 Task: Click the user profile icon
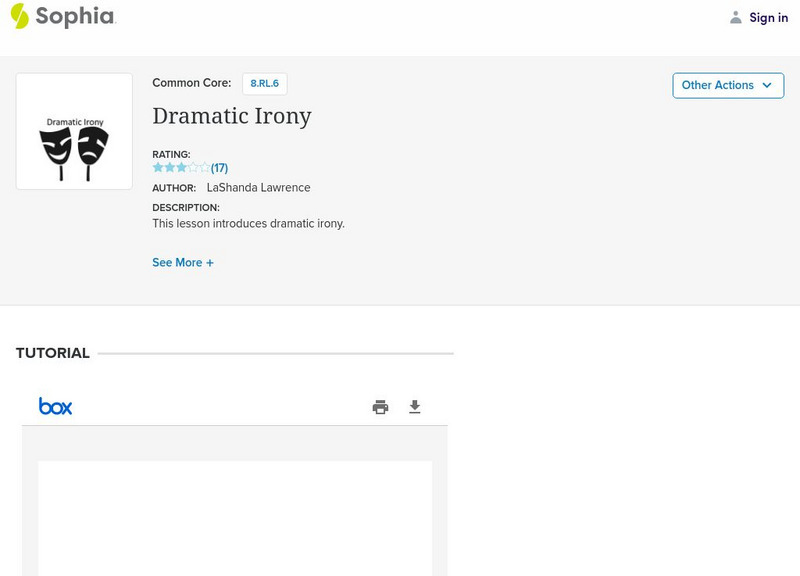click(736, 17)
